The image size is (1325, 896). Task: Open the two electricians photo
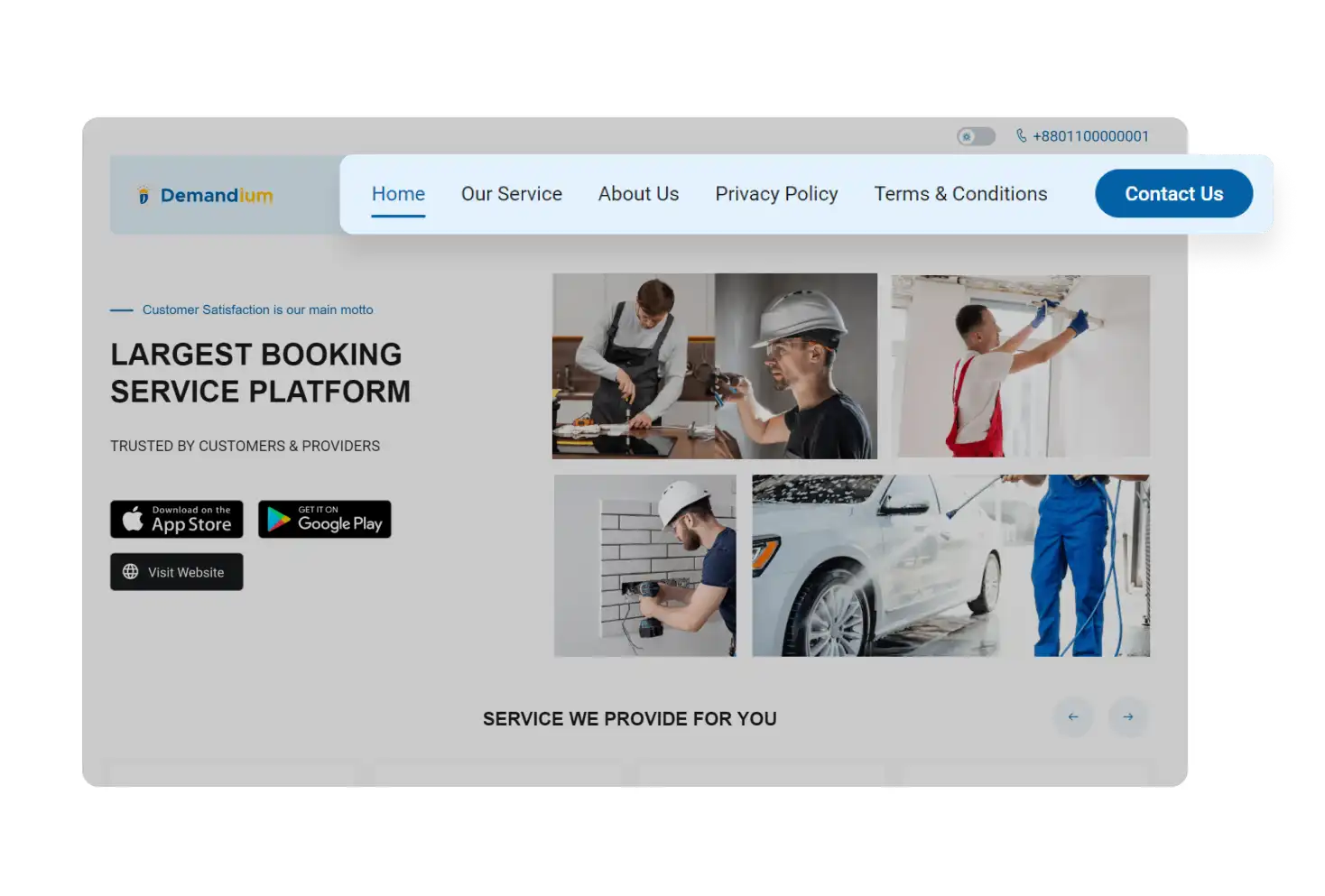coord(715,366)
